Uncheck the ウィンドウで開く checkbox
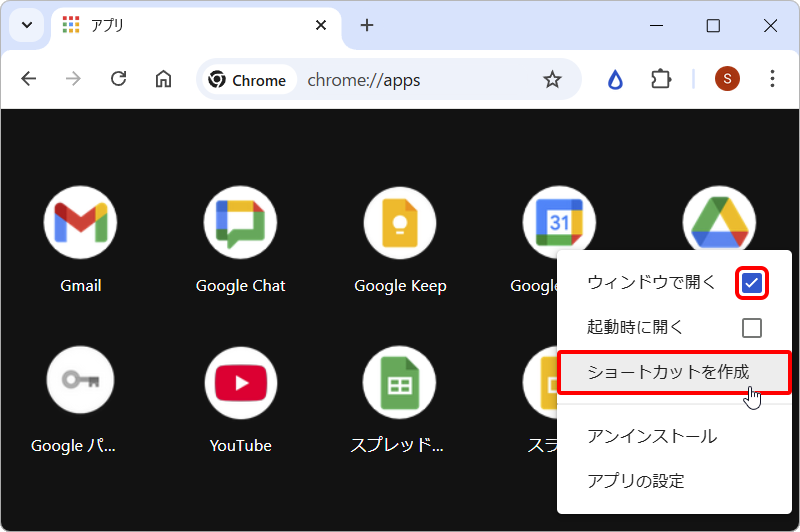Screen dimensions: 800x532 click(x=752, y=283)
